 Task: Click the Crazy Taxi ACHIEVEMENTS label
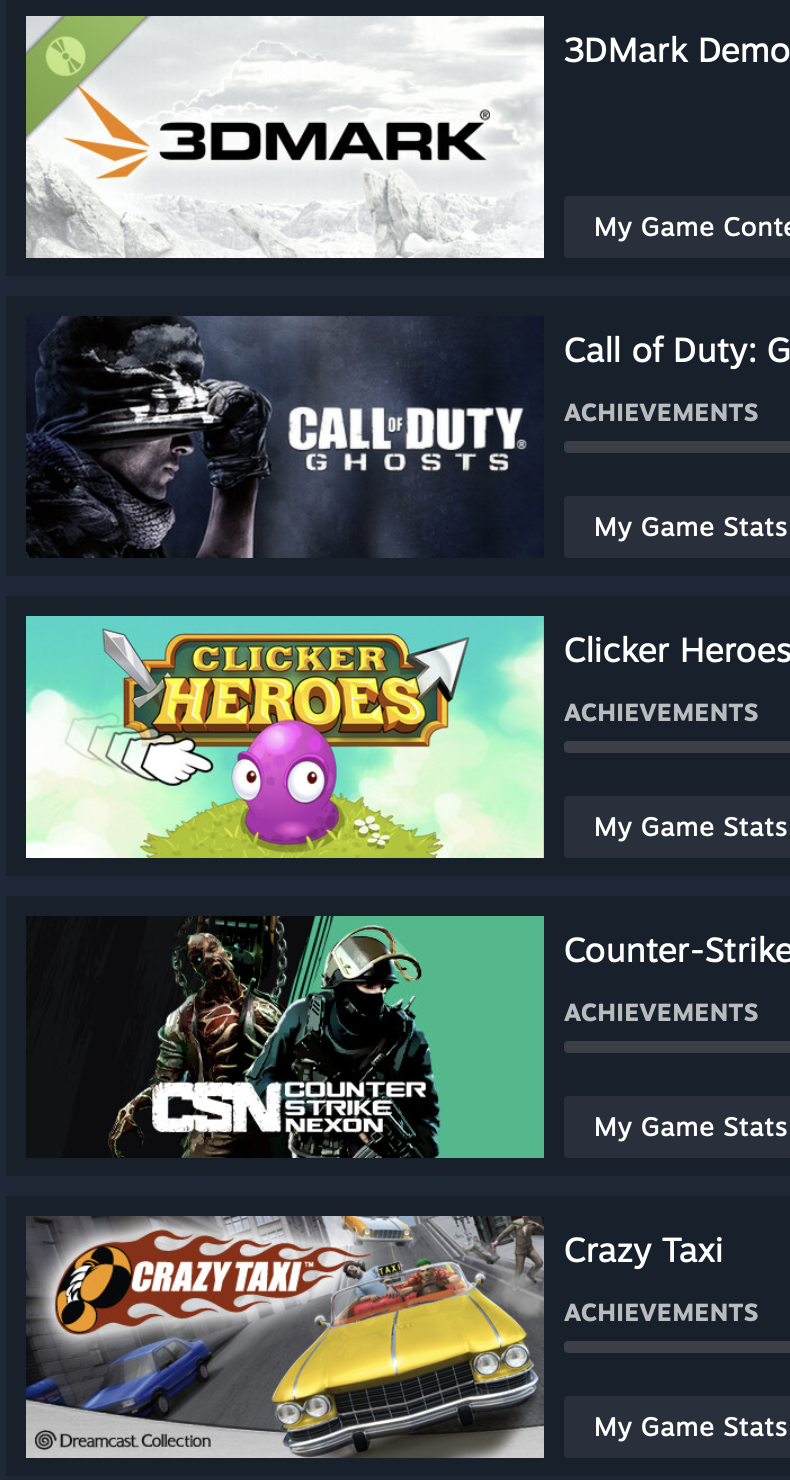click(661, 1312)
